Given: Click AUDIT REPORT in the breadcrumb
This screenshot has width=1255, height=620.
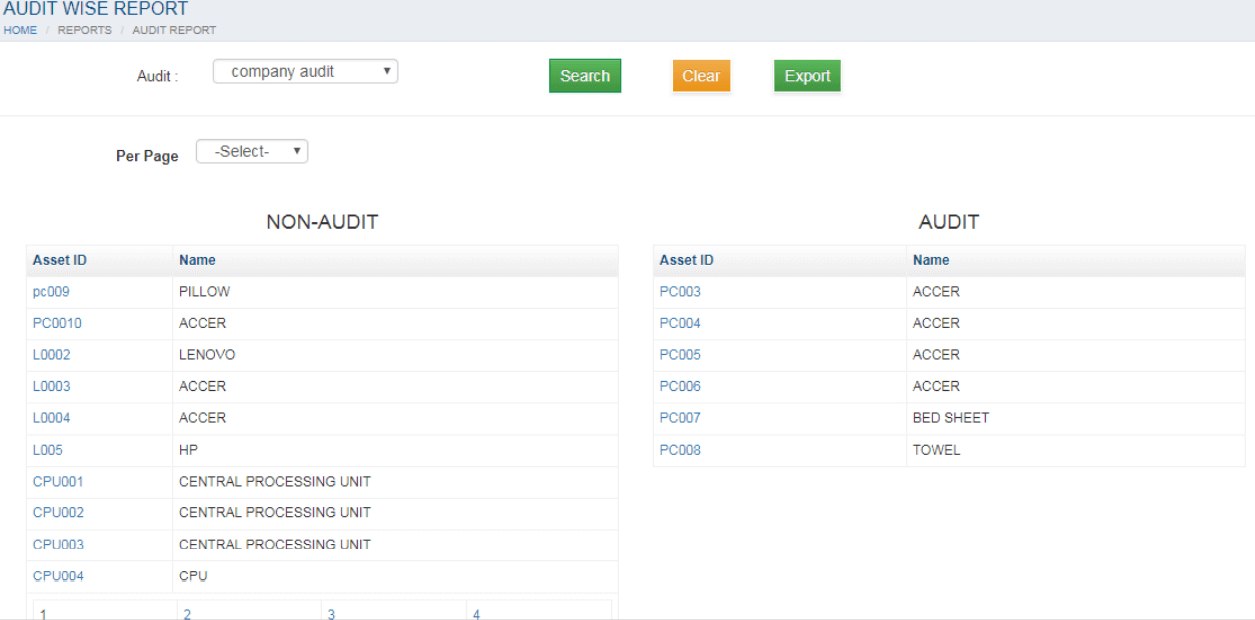Looking at the screenshot, I should (x=174, y=30).
